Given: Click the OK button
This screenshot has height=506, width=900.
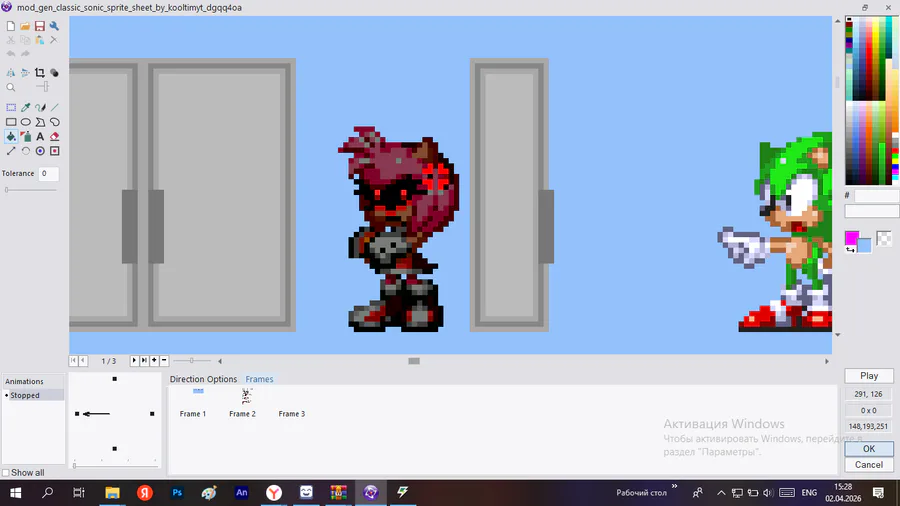Looking at the screenshot, I should click(869, 449).
